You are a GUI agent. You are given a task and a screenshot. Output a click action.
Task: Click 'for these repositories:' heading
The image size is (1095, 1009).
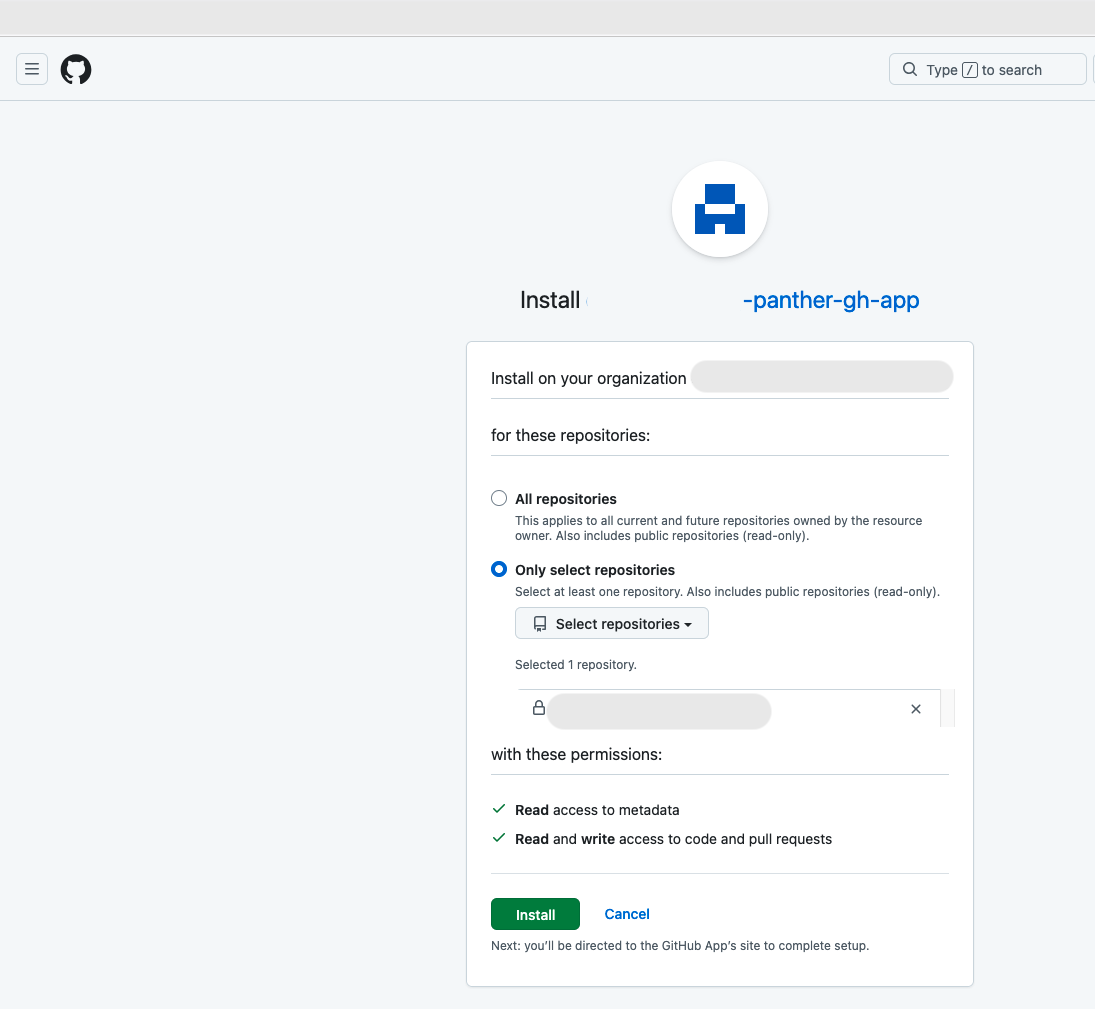570,436
